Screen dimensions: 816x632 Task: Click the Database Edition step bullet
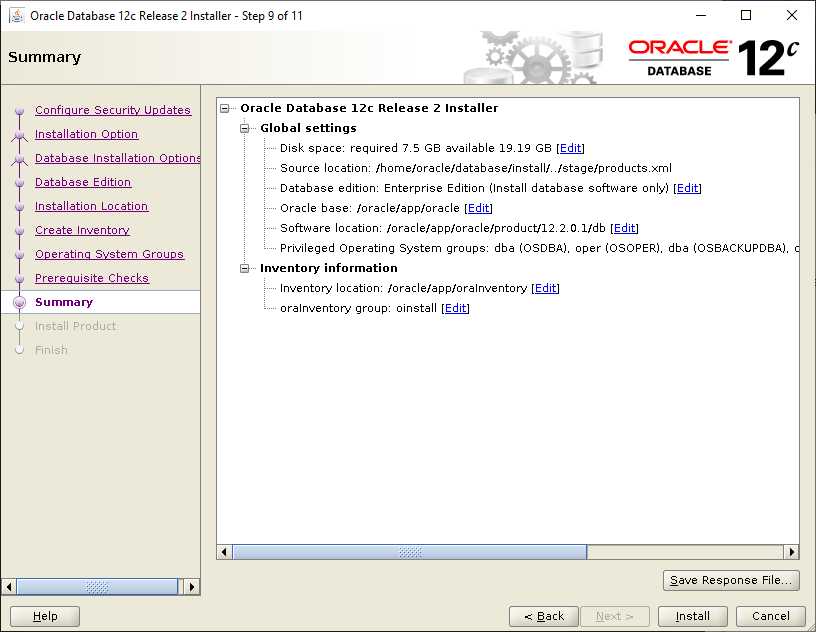19,183
